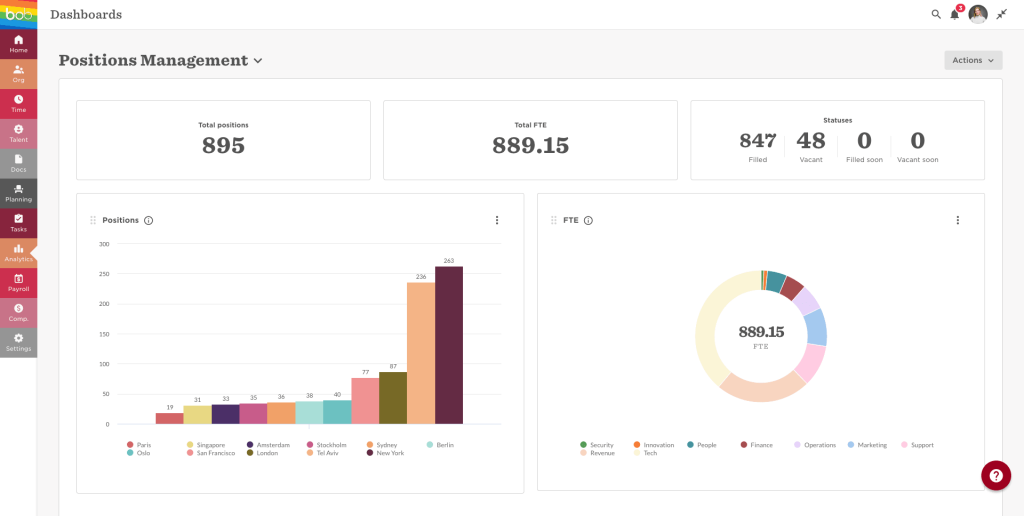The height and width of the screenshot is (516, 1024).
Task: Go to Payroll in the sidebar
Action: pyautogui.click(x=18, y=283)
